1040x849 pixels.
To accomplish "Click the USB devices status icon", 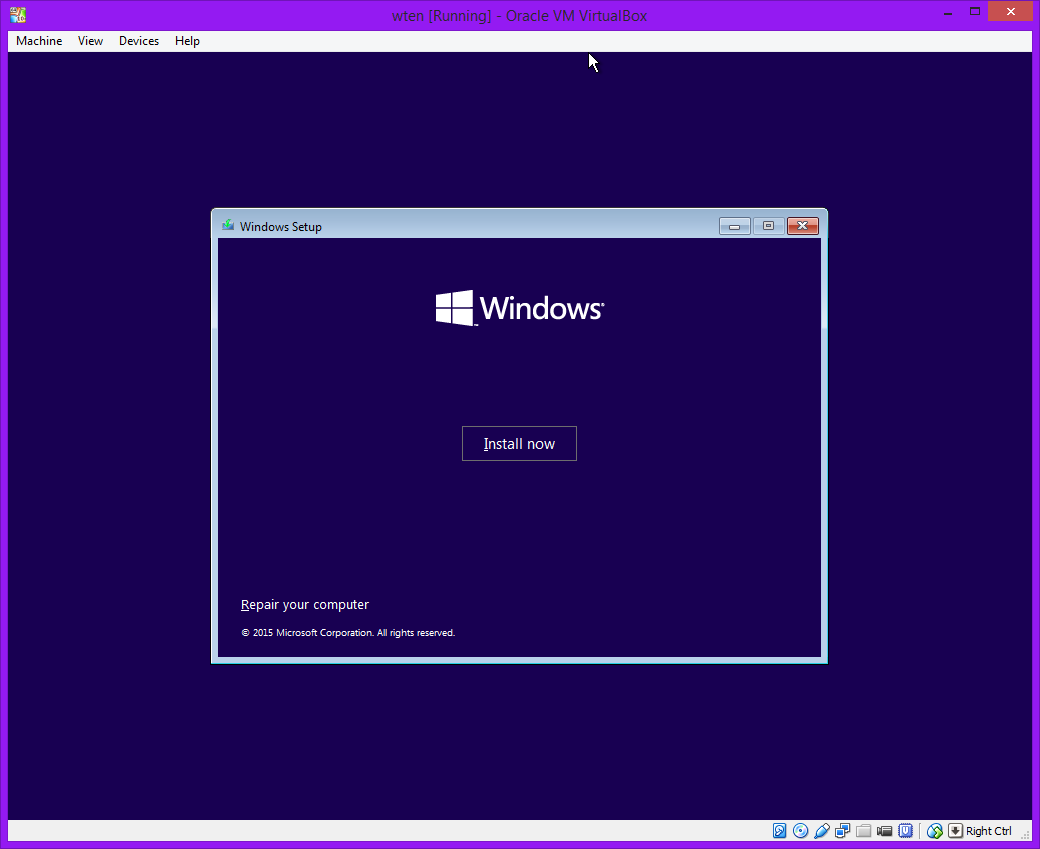I will pos(822,831).
